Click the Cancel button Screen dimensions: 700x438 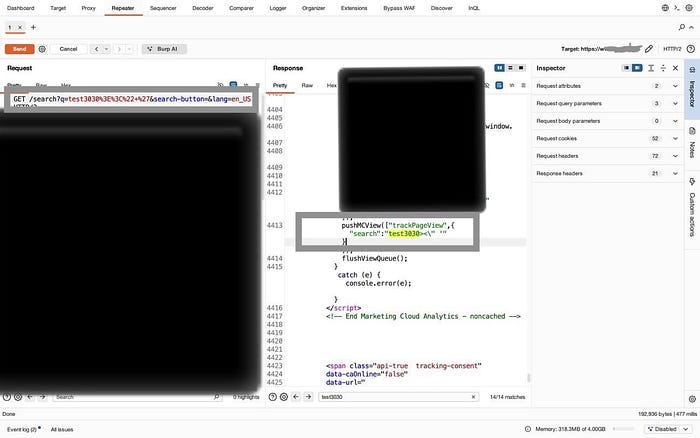(x=68, y=49)
